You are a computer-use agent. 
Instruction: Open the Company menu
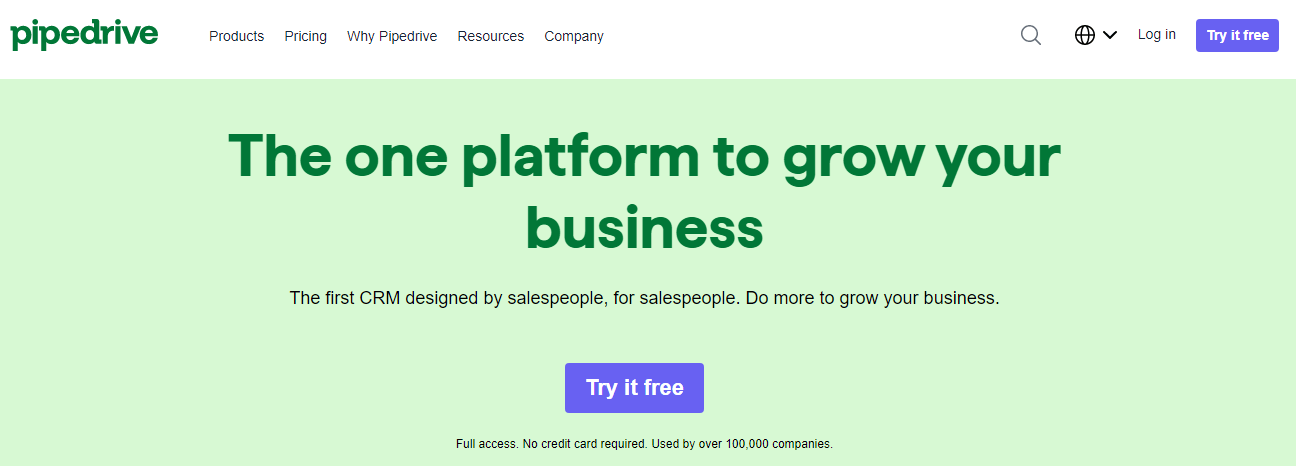[x=574, y=36]
